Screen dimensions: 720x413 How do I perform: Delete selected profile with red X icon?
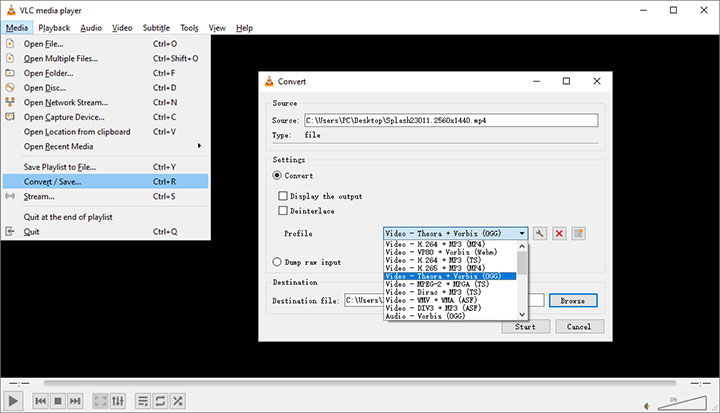(x=559, y=233)
